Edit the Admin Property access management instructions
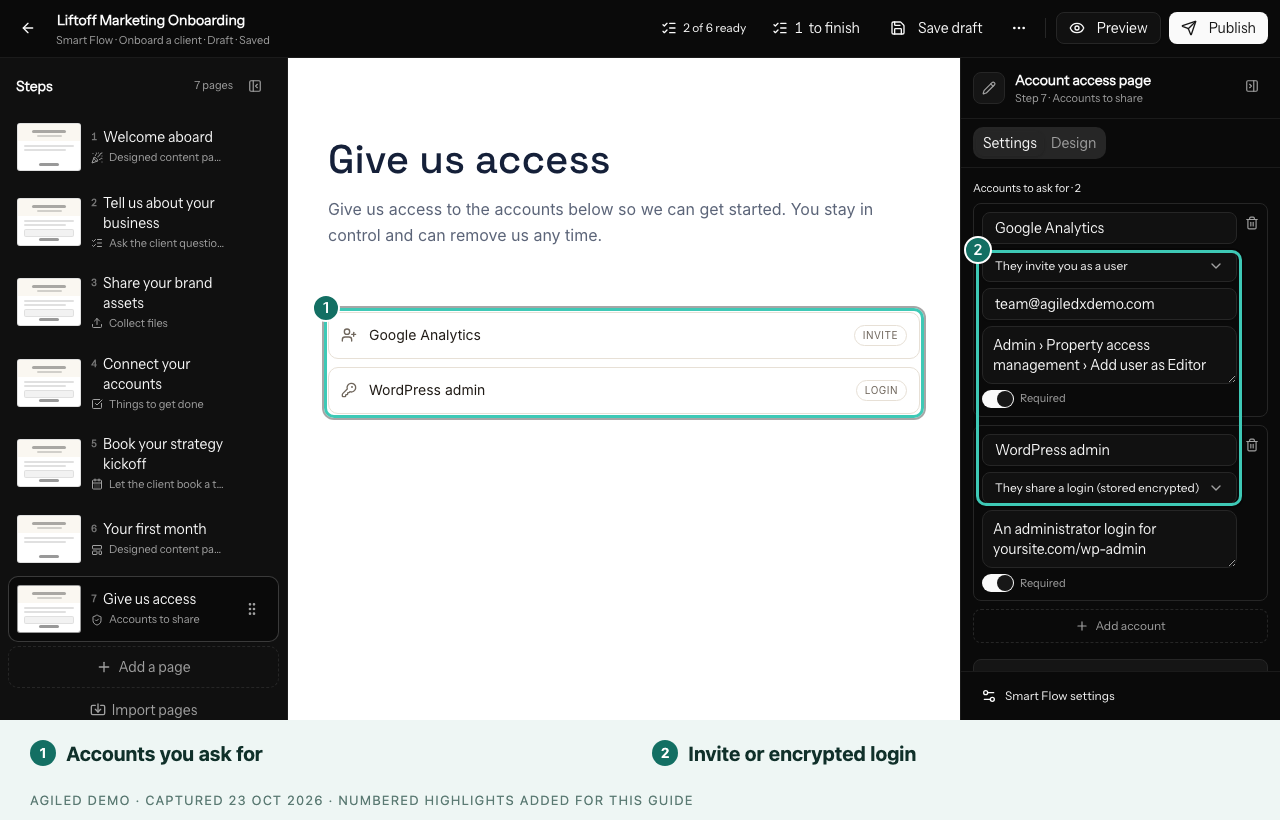This screenshot has height=820, width=1280. point(1109,355)
